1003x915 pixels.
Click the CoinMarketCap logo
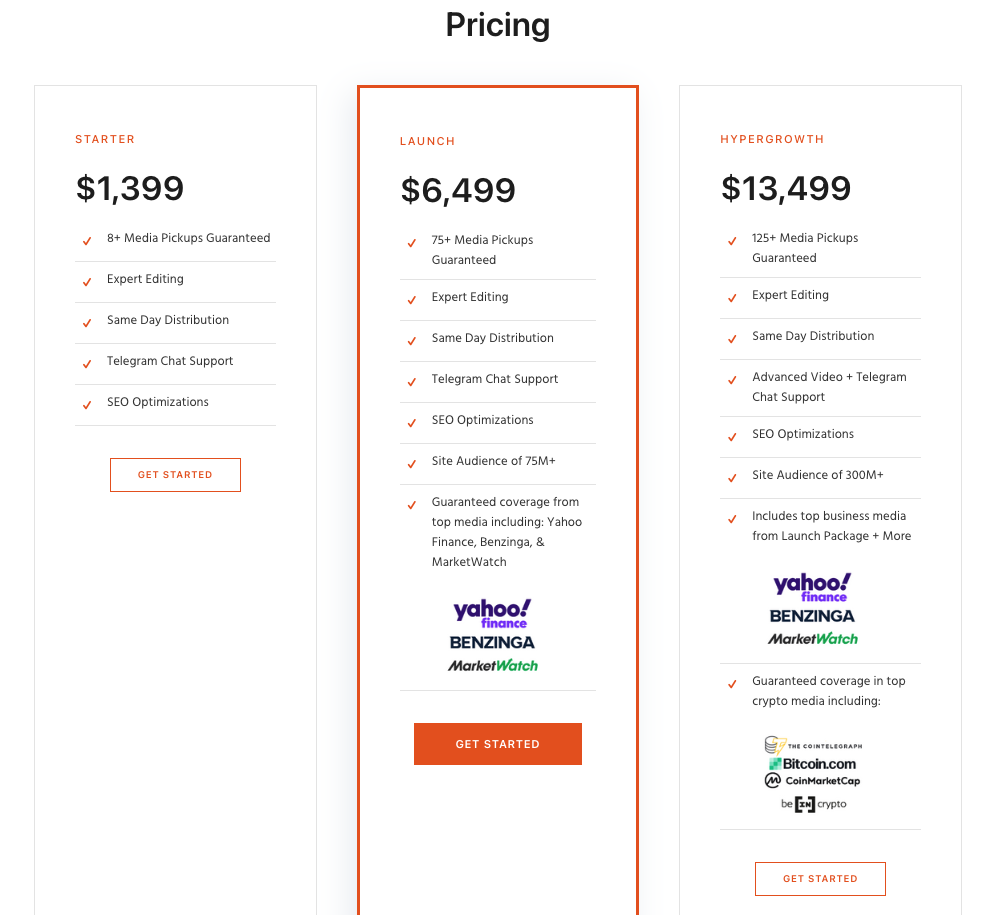(811, 782)
